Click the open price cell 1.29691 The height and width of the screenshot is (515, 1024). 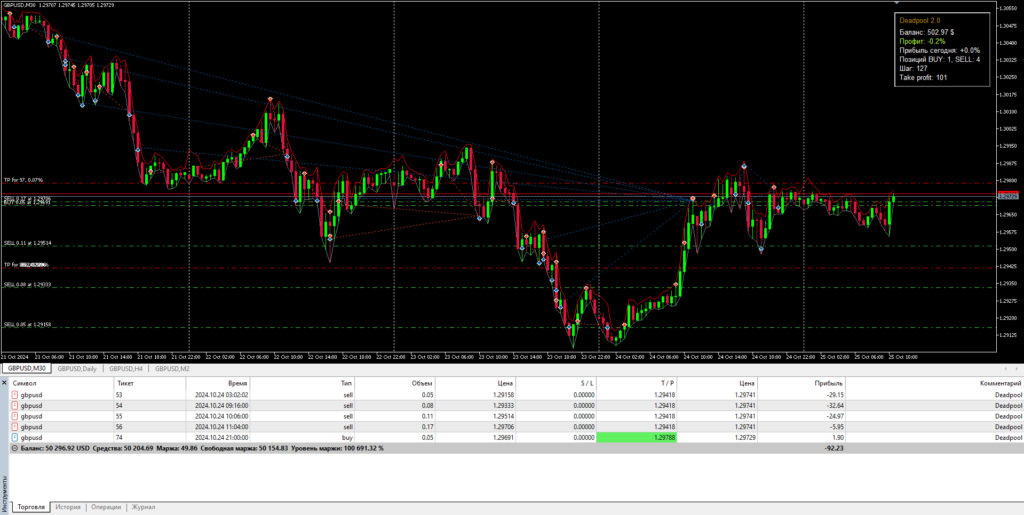503,437
